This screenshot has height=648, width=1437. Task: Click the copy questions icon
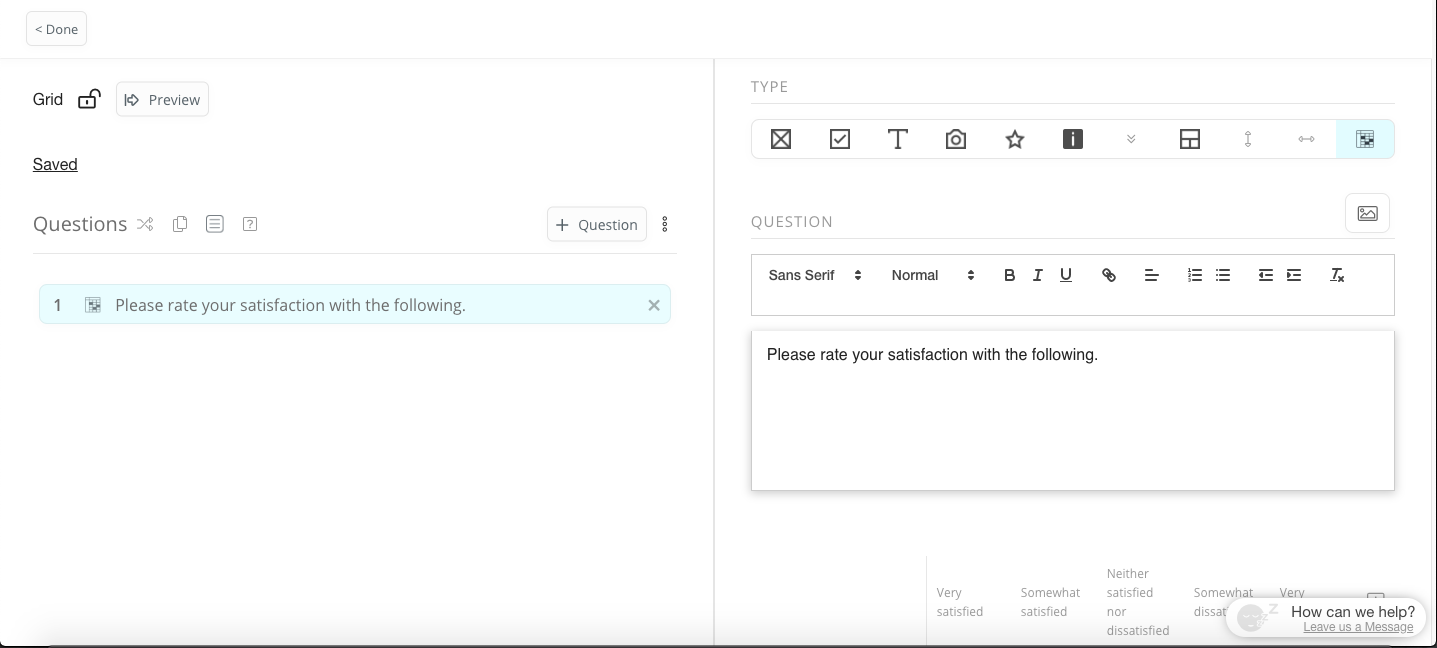[x=180, y=224]
